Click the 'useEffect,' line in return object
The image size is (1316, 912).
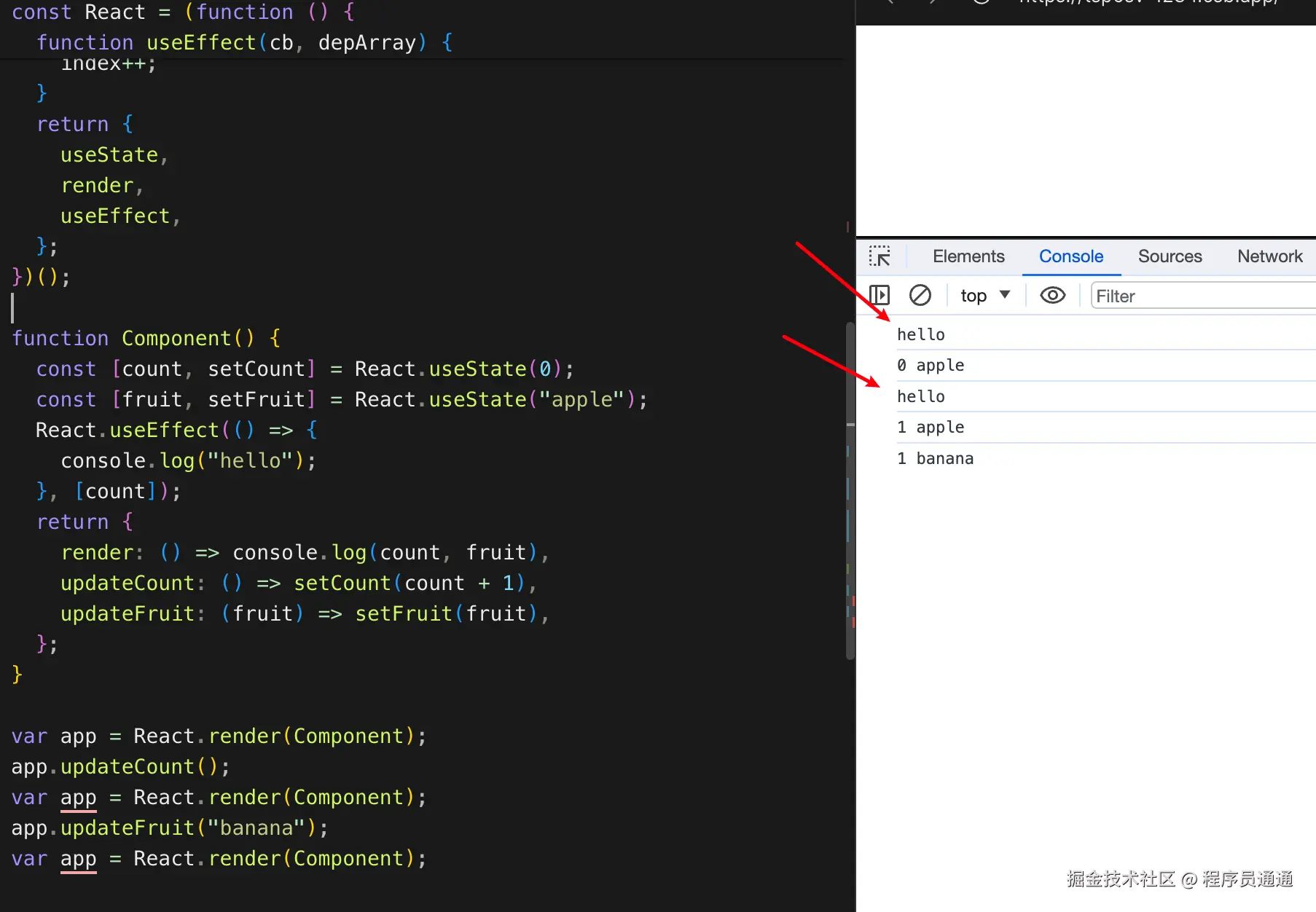tap(121, 216)
